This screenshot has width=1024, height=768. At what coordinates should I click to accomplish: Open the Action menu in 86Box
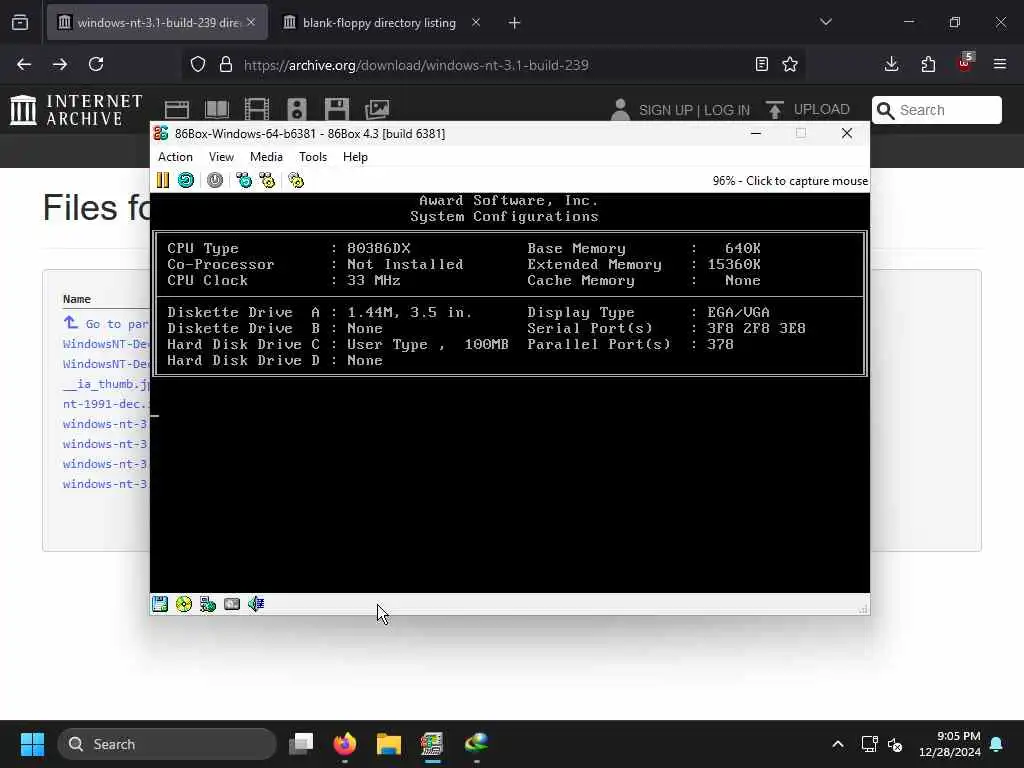point(175,157)
